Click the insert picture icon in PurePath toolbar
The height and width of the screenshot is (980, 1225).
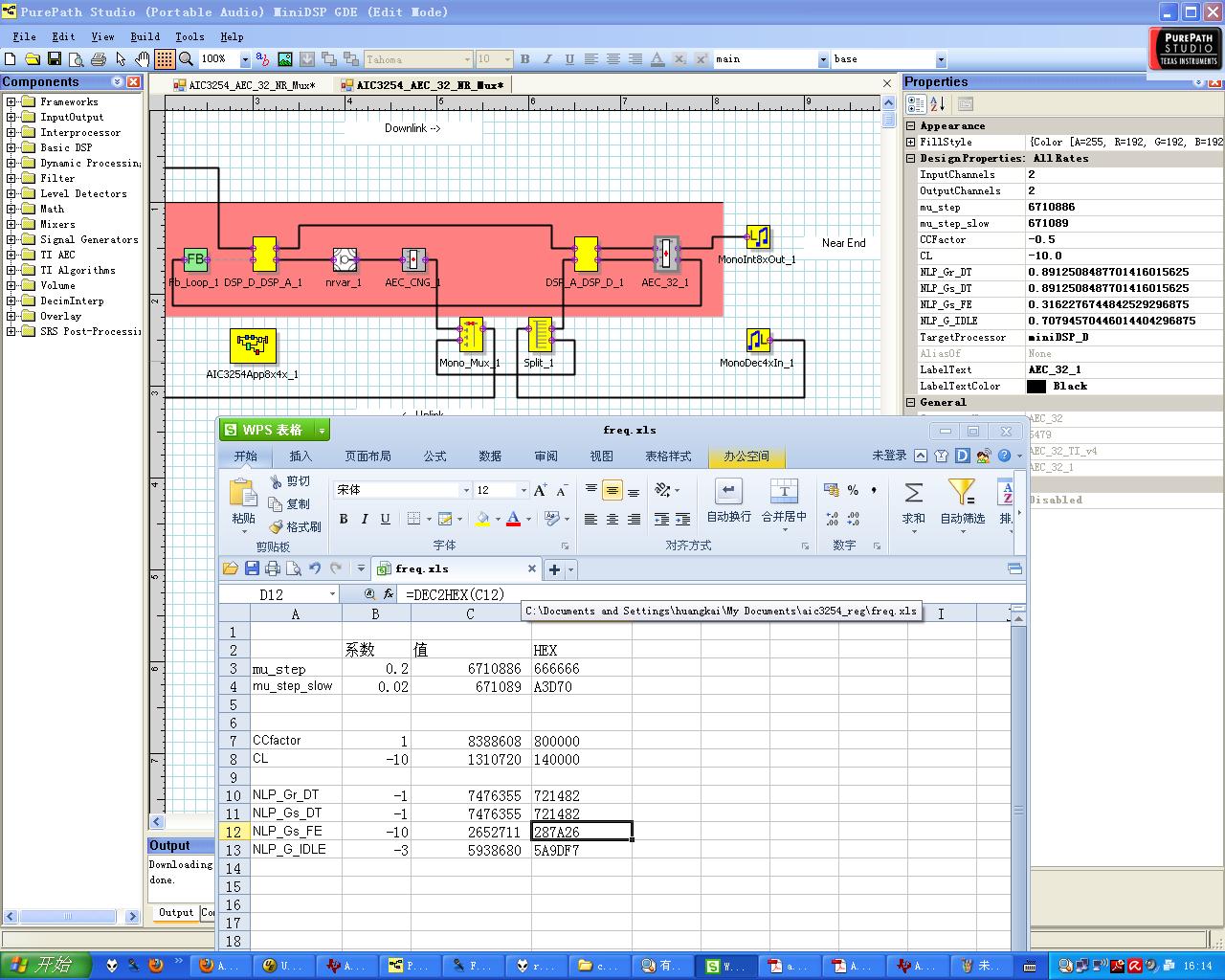pyautogui.click(x=284, y=59)
